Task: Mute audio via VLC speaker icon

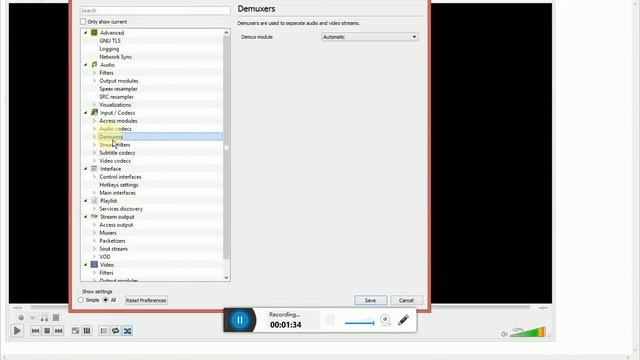Action: coord(504,334)
